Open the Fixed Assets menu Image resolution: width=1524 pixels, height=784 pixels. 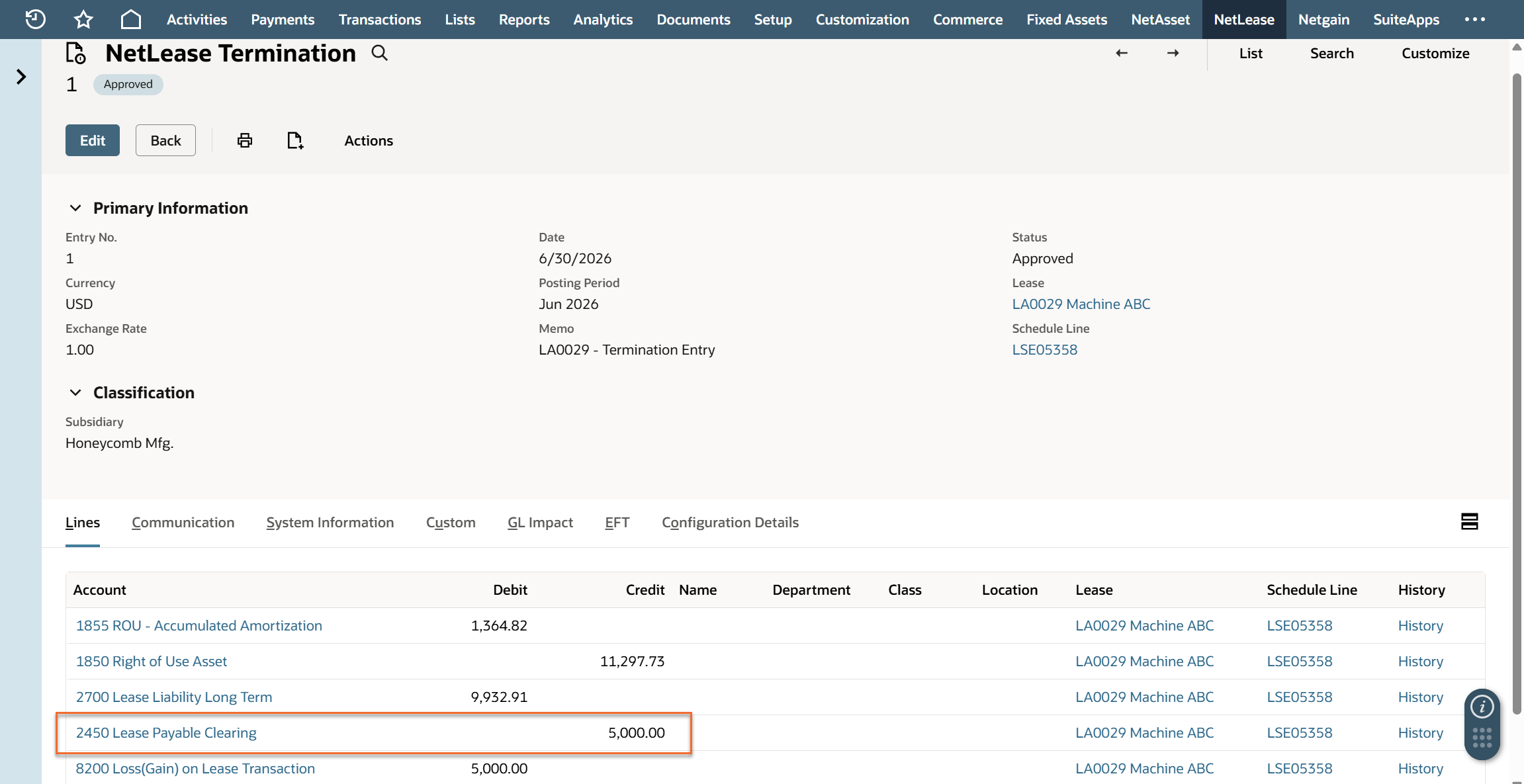tap(1066, 19)
